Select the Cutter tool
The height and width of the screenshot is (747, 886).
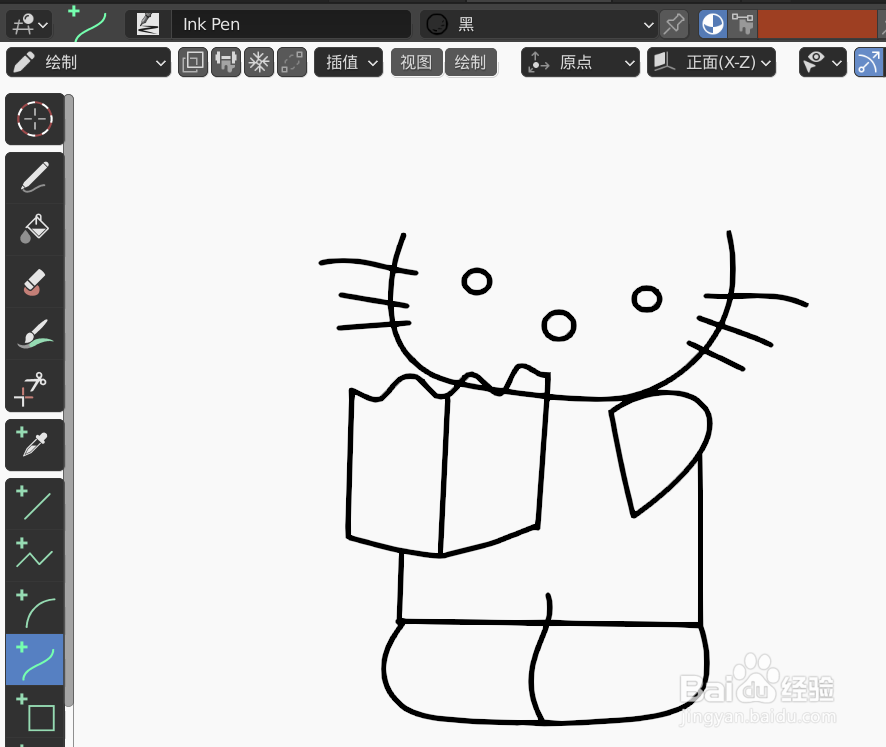pos(34,387)
